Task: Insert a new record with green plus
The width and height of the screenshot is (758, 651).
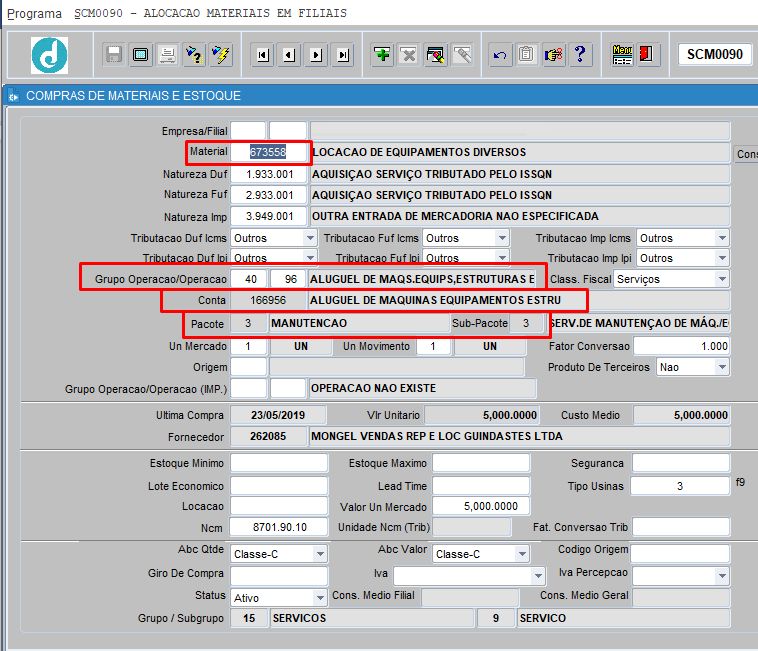Action: tap(382, 55)
